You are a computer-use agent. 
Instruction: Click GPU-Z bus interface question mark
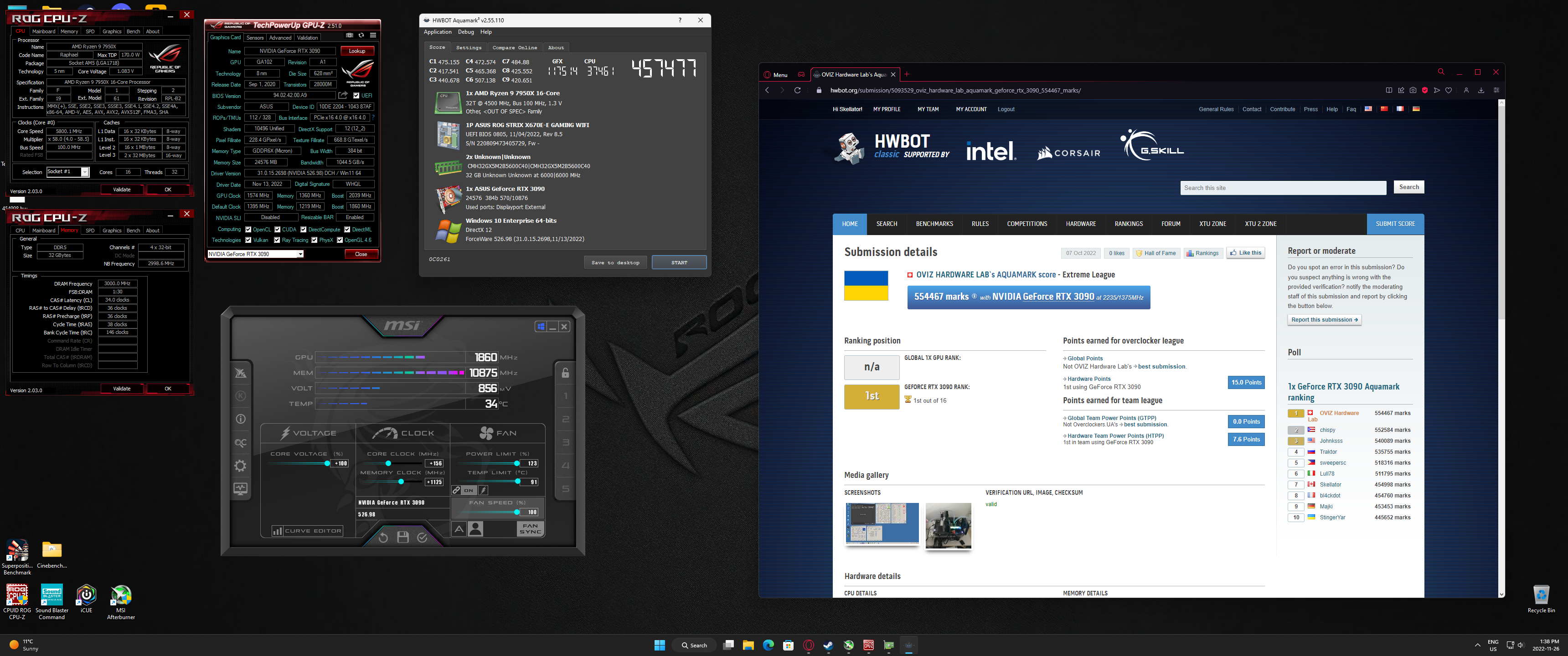372,118
